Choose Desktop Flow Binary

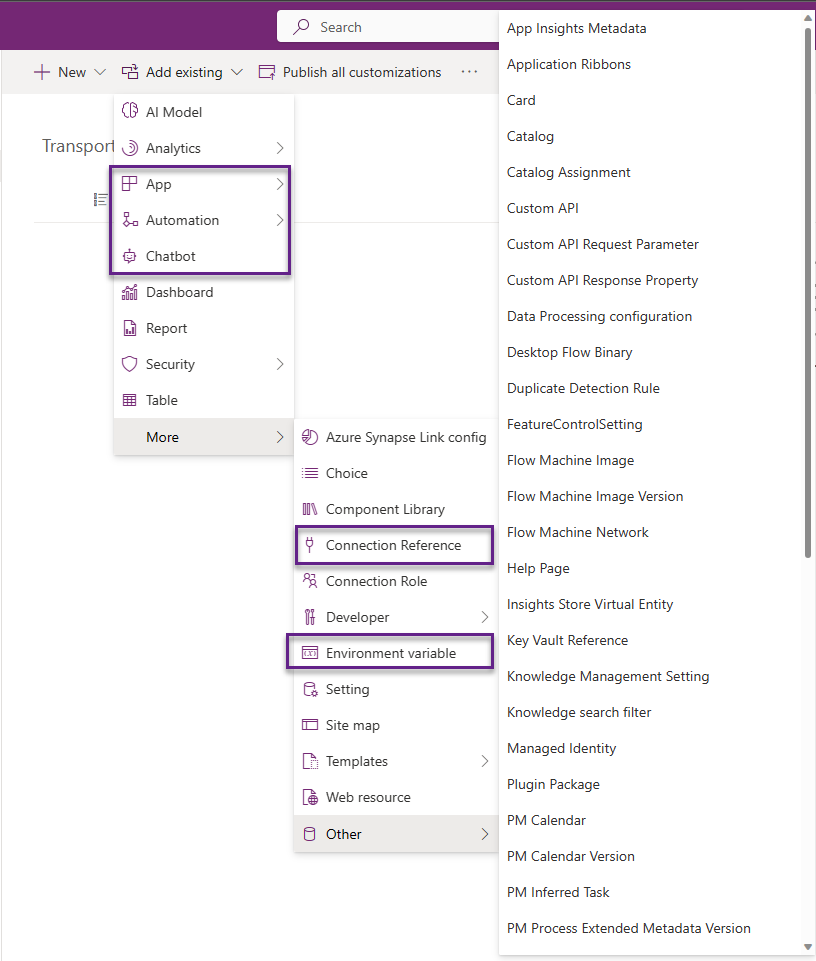point(651,352)
